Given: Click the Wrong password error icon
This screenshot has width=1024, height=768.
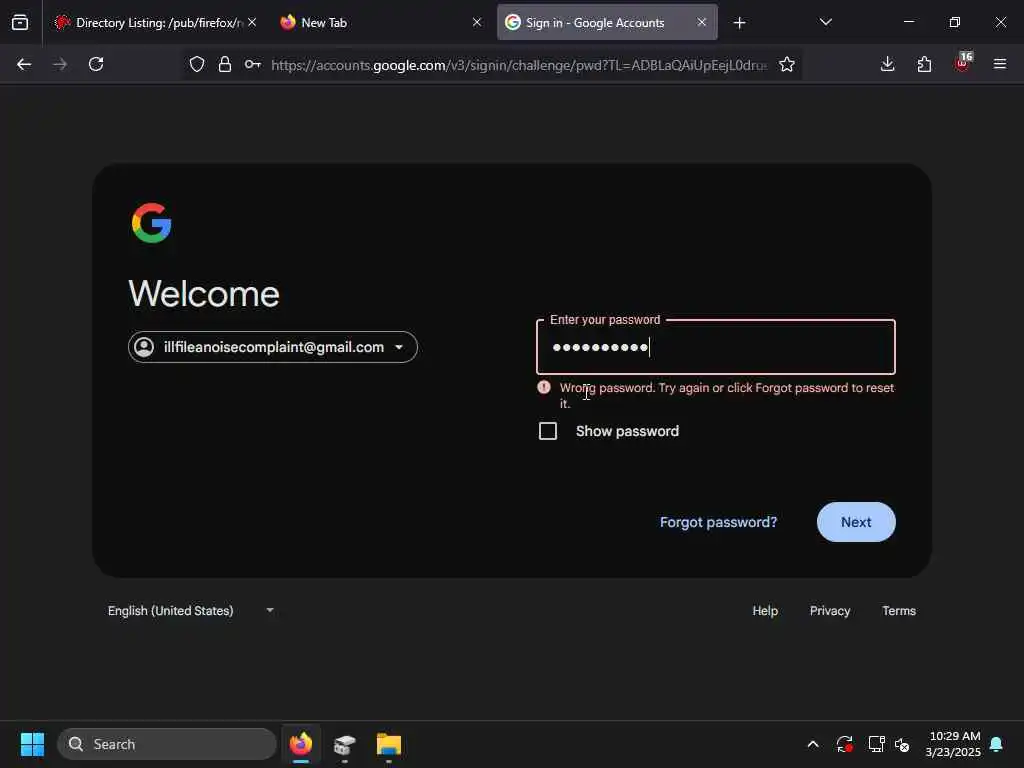Looking at the screenshot, I should coord(543,387).
